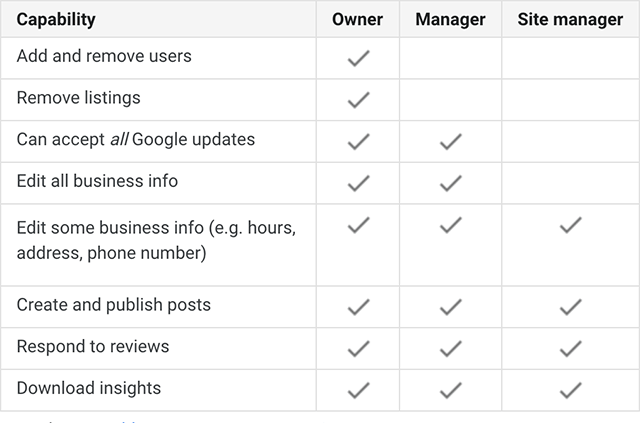Click Owner checkmark for Download insights
This screenshot has width=640, height=423.
click(358, 390)
